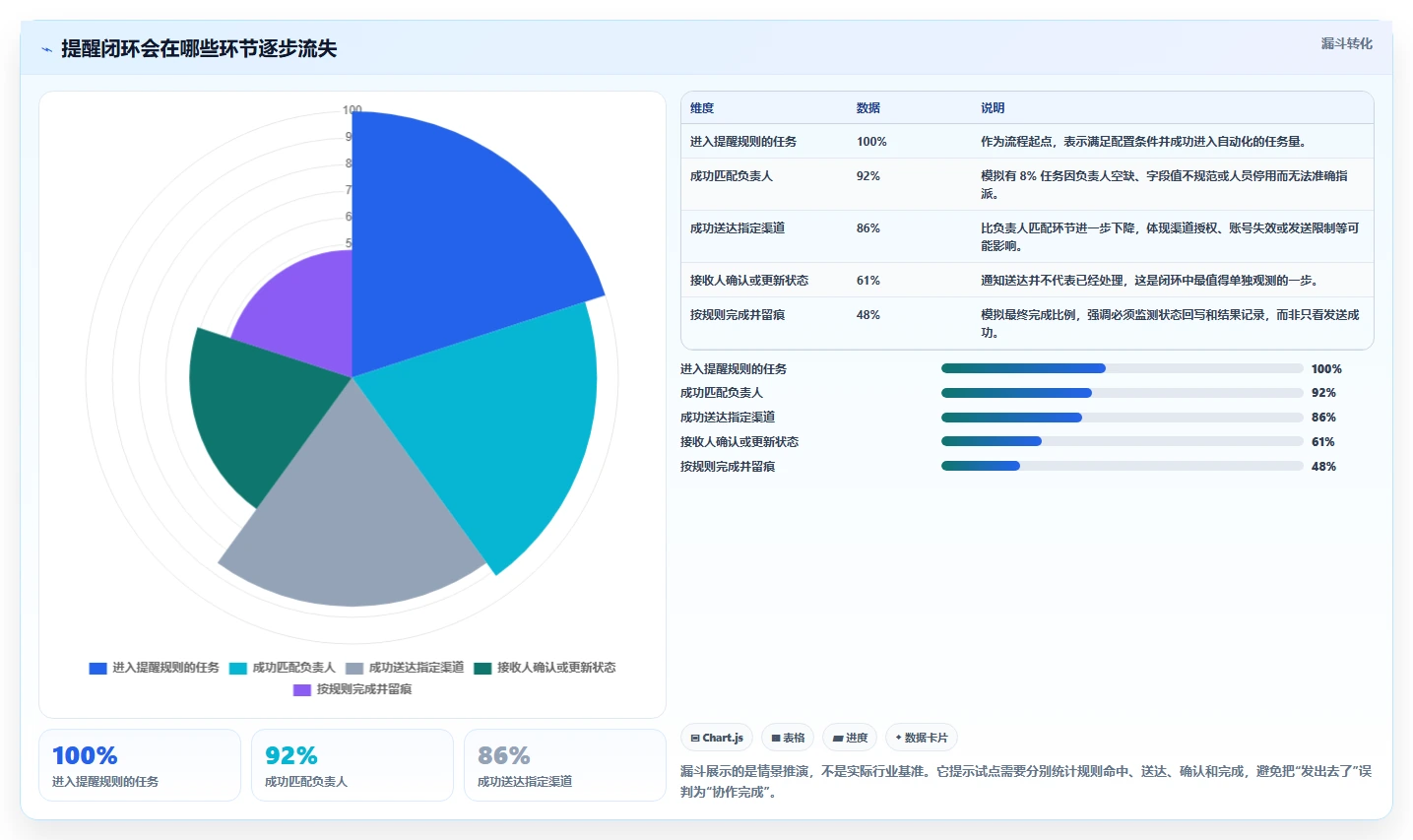Click the 48% progress percentage value

click(1323, 467)
